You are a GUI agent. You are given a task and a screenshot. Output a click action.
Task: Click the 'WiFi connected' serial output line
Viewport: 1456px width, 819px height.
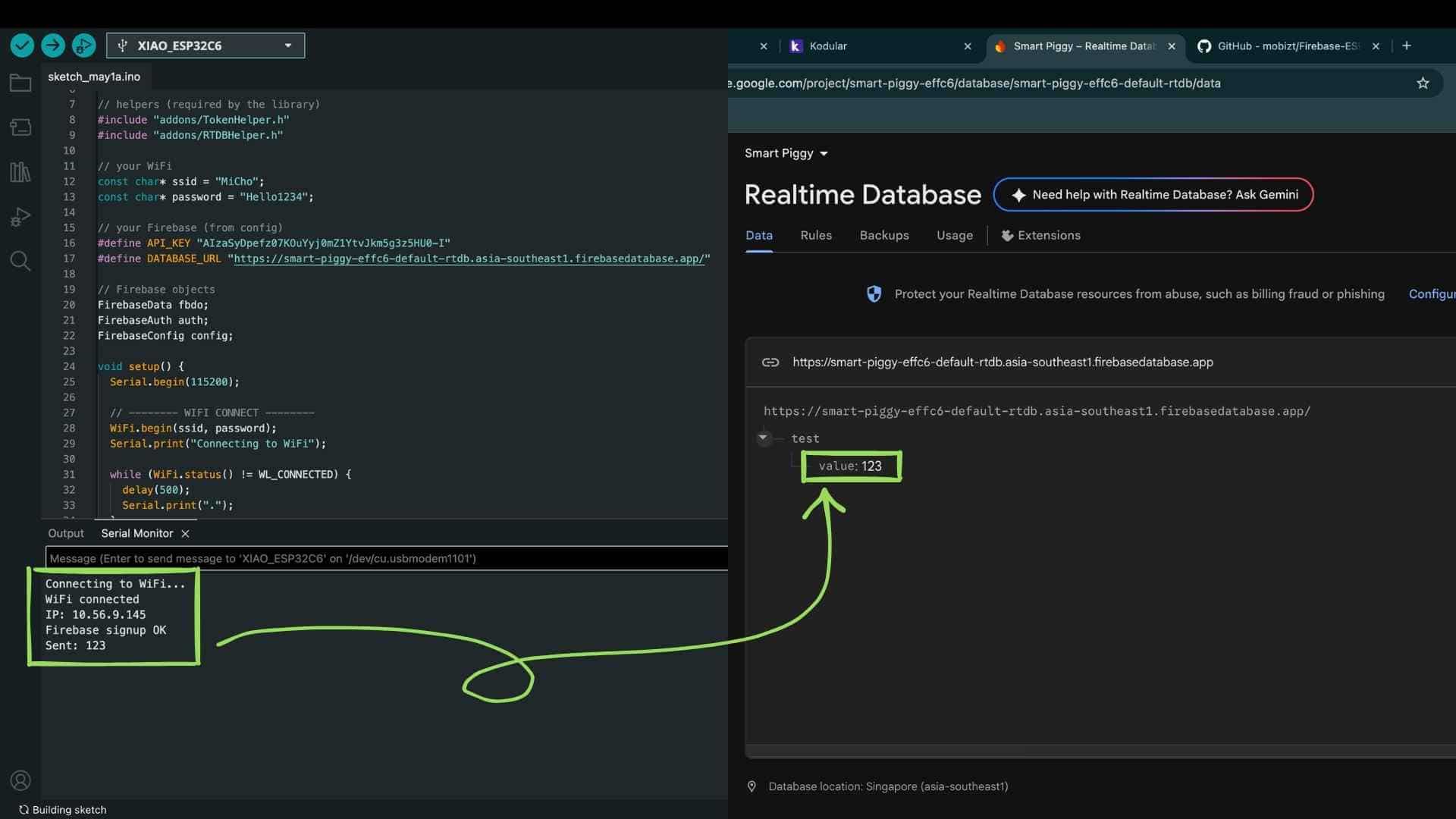[x=92, y=599]
